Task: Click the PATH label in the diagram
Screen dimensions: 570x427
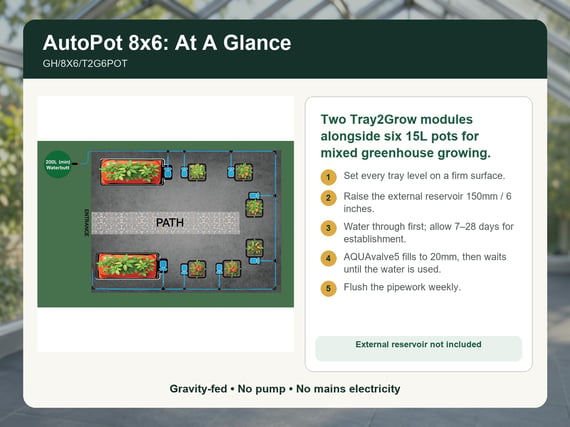Action: pos(170,222)
